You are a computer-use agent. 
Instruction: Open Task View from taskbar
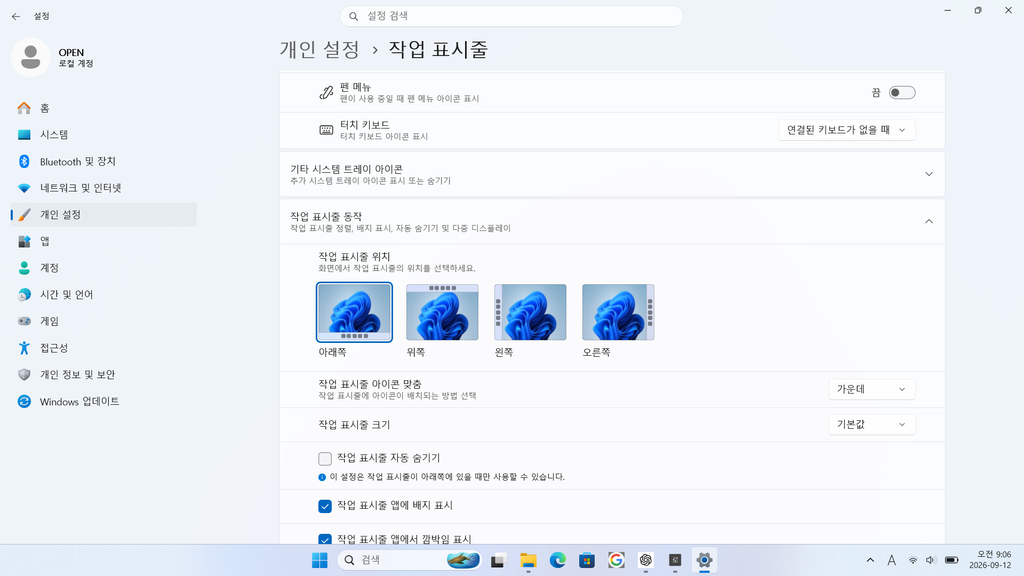(x=498, y=560)
